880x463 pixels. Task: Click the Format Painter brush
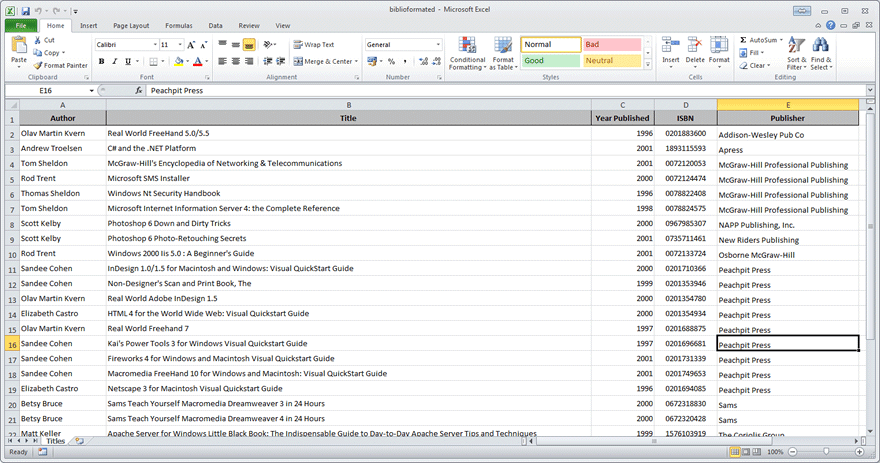pyautogui.click(x=38, y=65)
